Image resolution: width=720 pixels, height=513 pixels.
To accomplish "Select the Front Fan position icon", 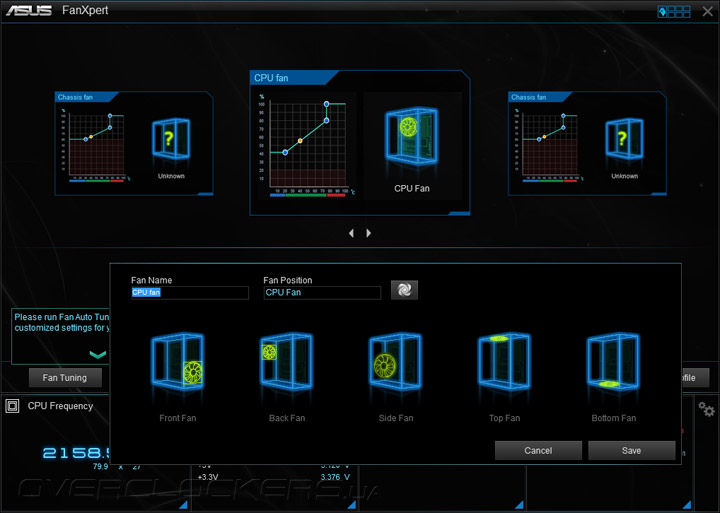I will coord(178,362).
